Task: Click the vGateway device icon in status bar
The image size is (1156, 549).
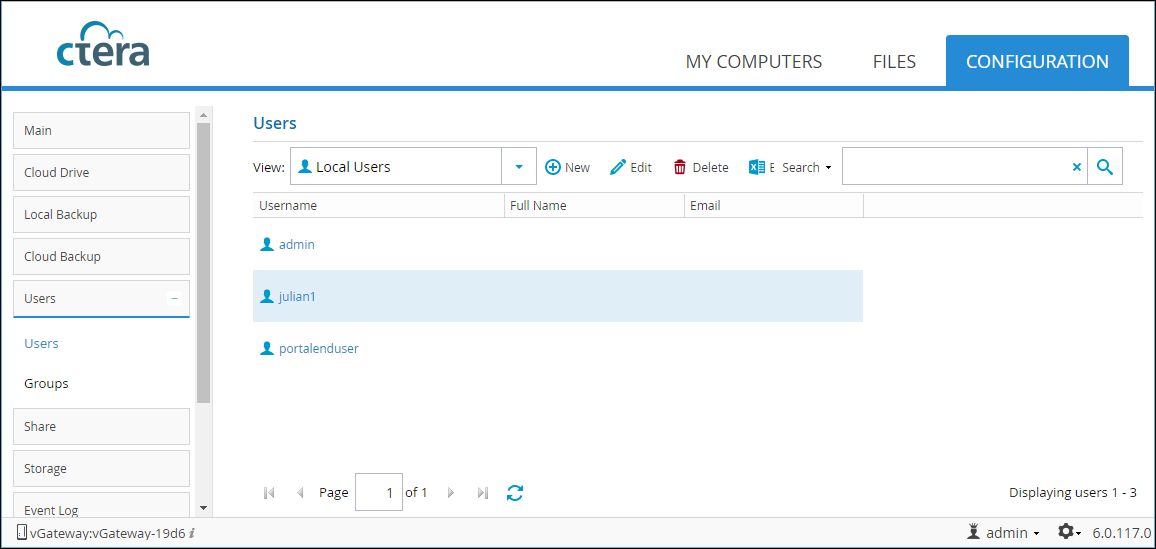Action: click(21, 532)
